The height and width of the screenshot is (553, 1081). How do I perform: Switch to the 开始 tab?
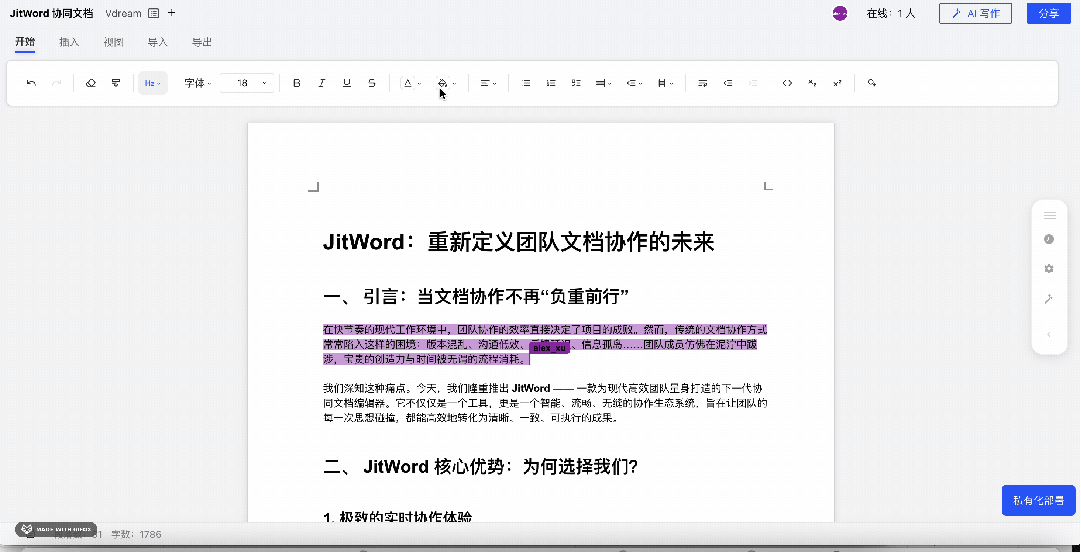point(26,42)
